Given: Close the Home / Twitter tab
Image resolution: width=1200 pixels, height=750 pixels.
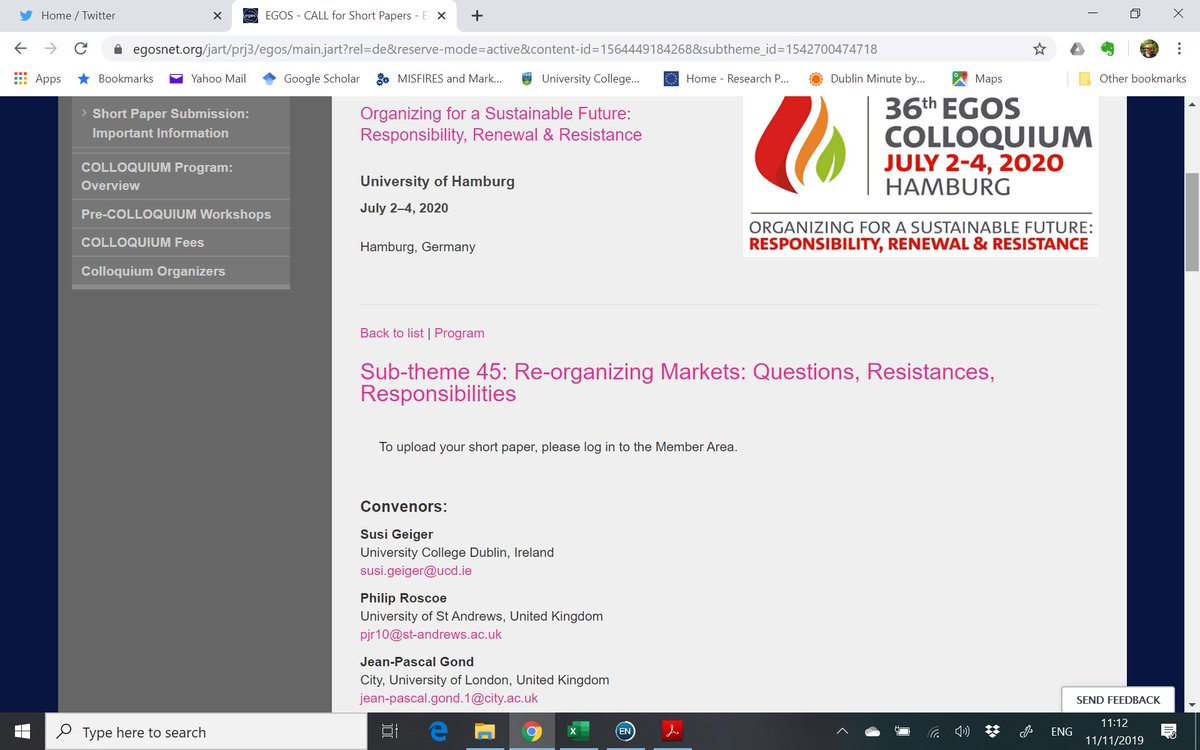Looking at the screenshot, I should [x=217, y=16].
